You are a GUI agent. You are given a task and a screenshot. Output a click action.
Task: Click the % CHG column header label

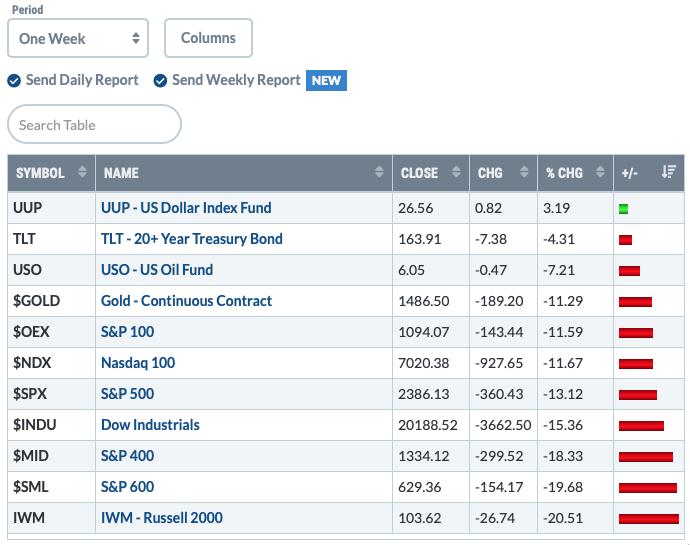(564, 173)
